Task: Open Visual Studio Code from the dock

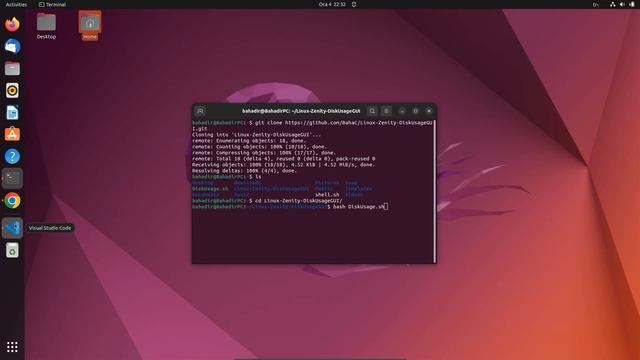Action: click(x=12, y=228)
